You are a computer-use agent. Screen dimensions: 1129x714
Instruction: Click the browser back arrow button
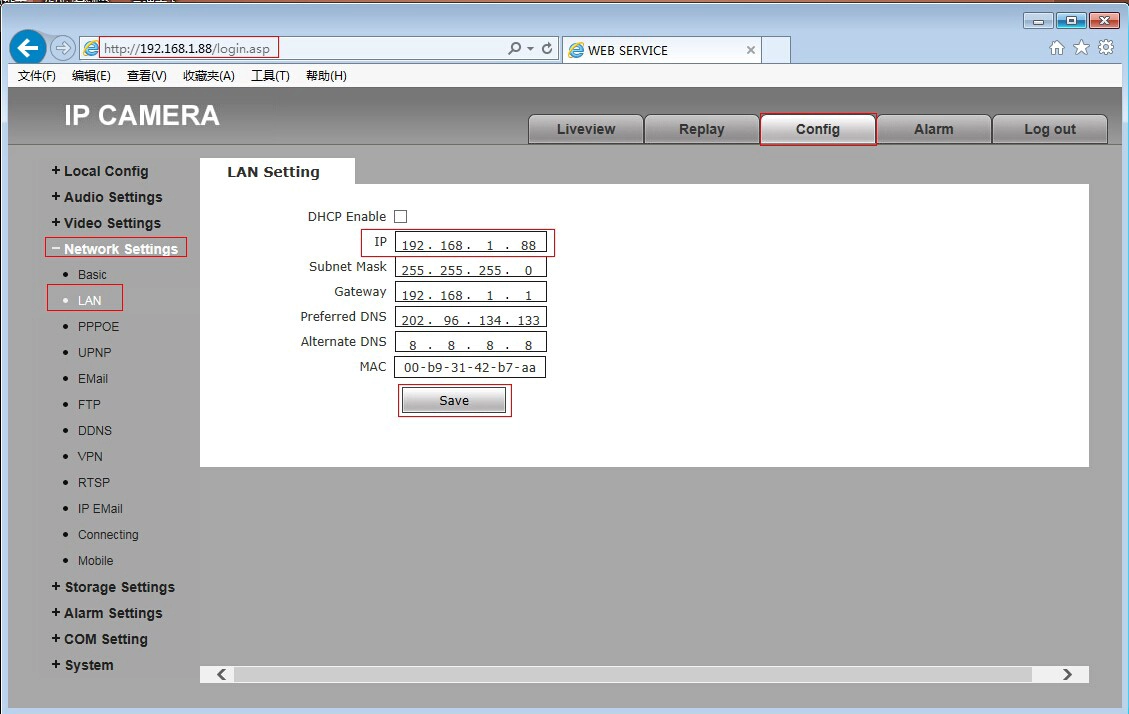pyautogui.click(x=27, y=48)
